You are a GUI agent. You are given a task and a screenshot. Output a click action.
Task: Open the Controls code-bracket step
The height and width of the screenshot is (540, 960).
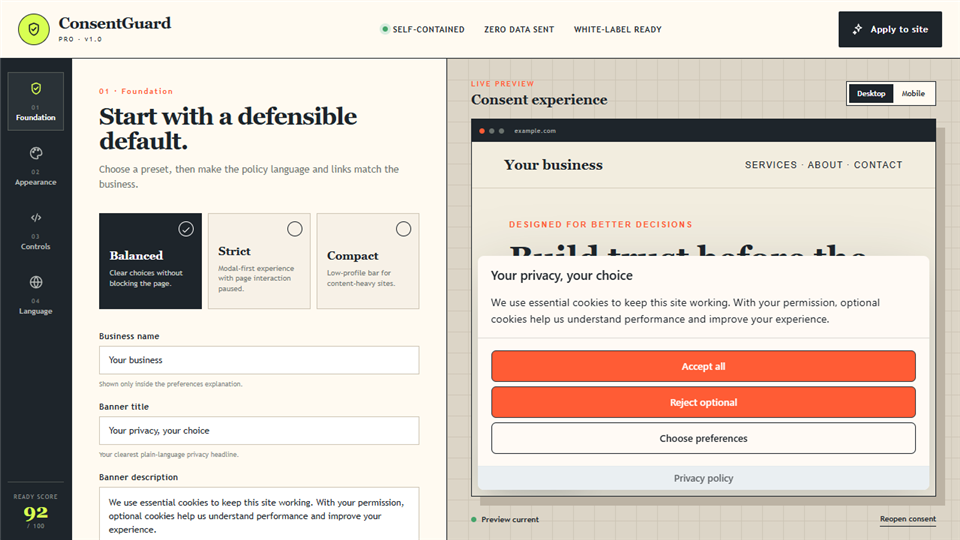tap(36, 231)
